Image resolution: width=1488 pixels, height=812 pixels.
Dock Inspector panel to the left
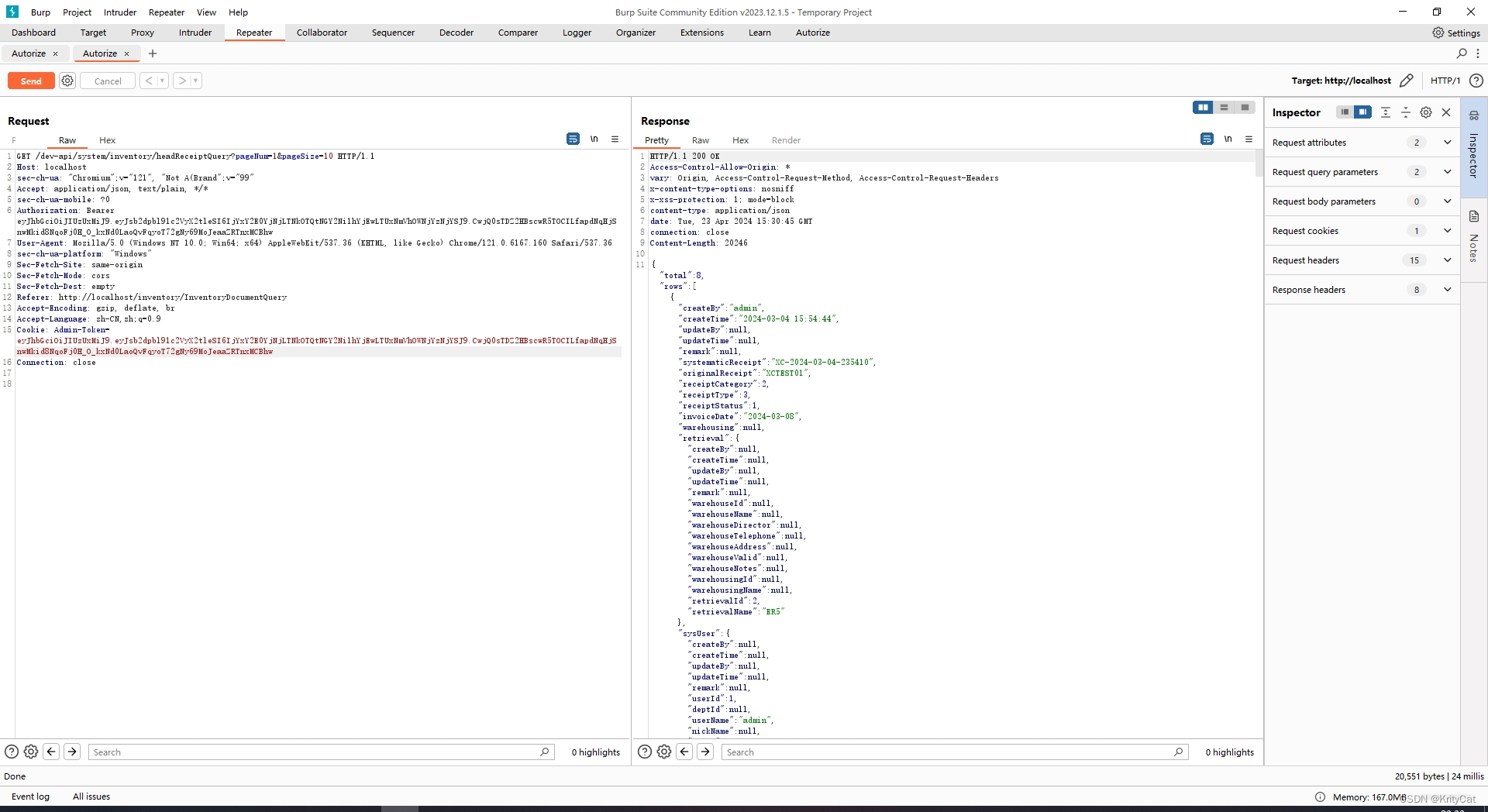click(x=1345, y=112)
